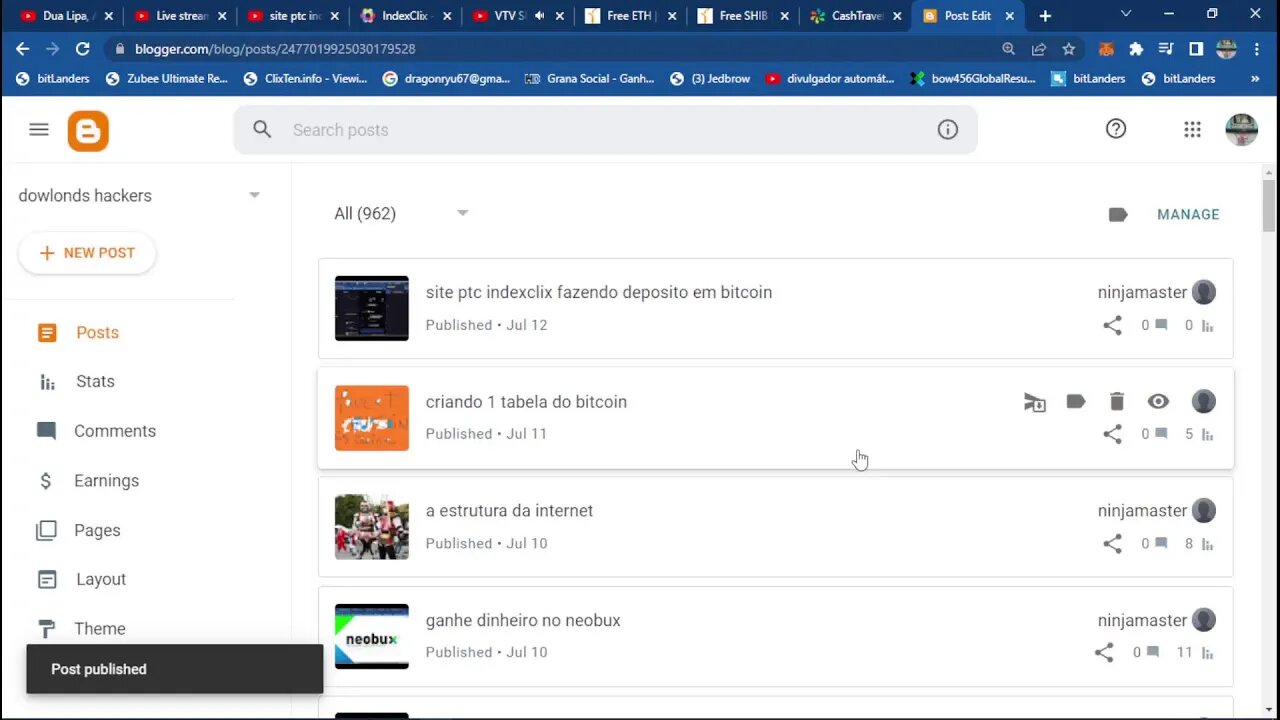Screen dimensions: 1280x720
Task: Open post 'a estrutura da internet'
Action: pyautogui.click(x=509, y=511)
